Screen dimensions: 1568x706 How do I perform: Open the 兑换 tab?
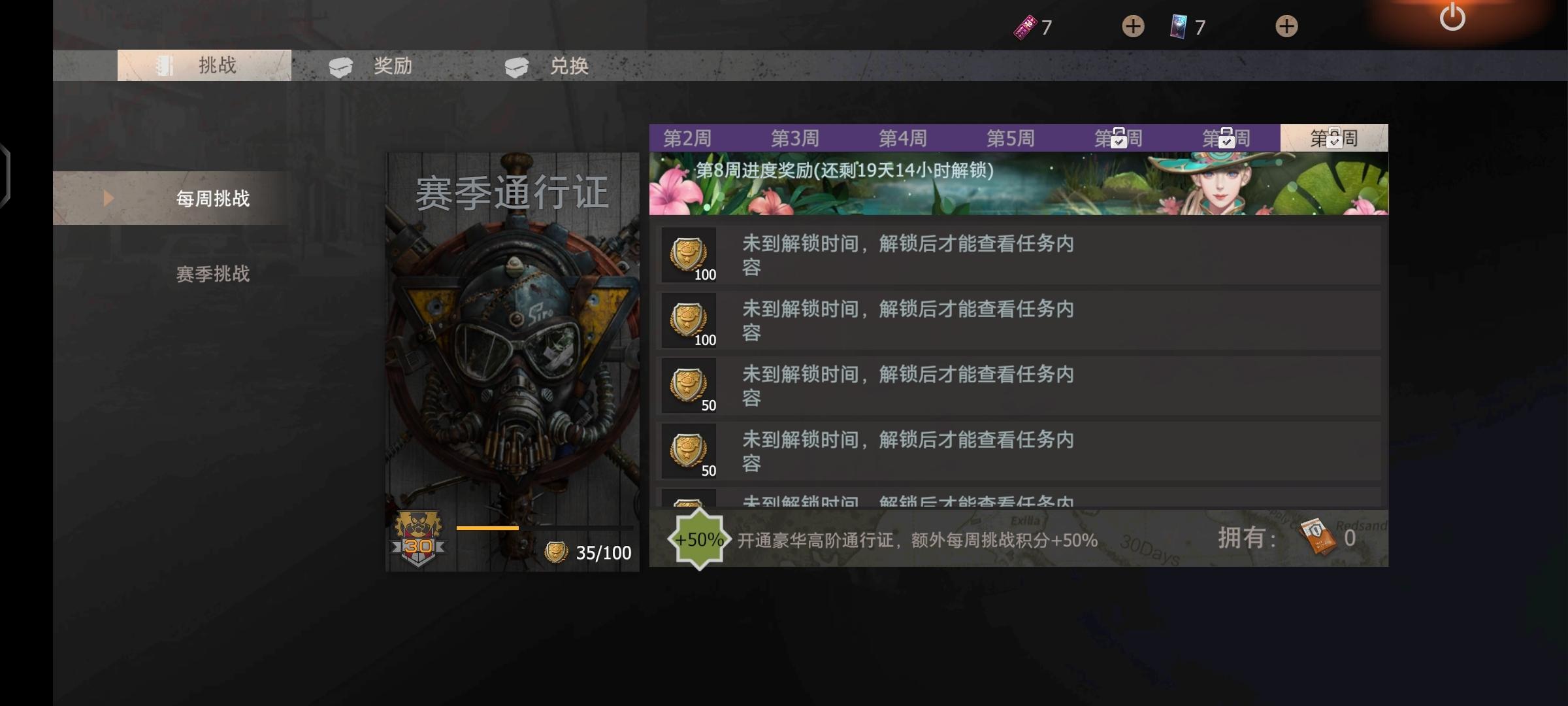coord(547,66)
